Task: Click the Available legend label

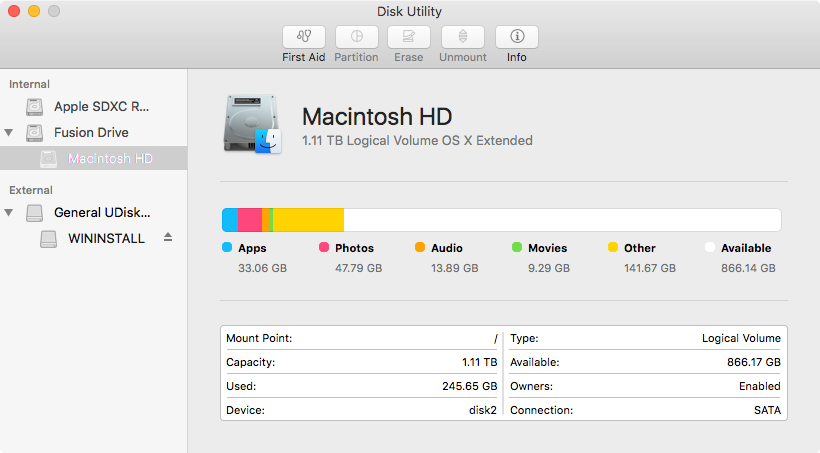Action: point(746,248)
